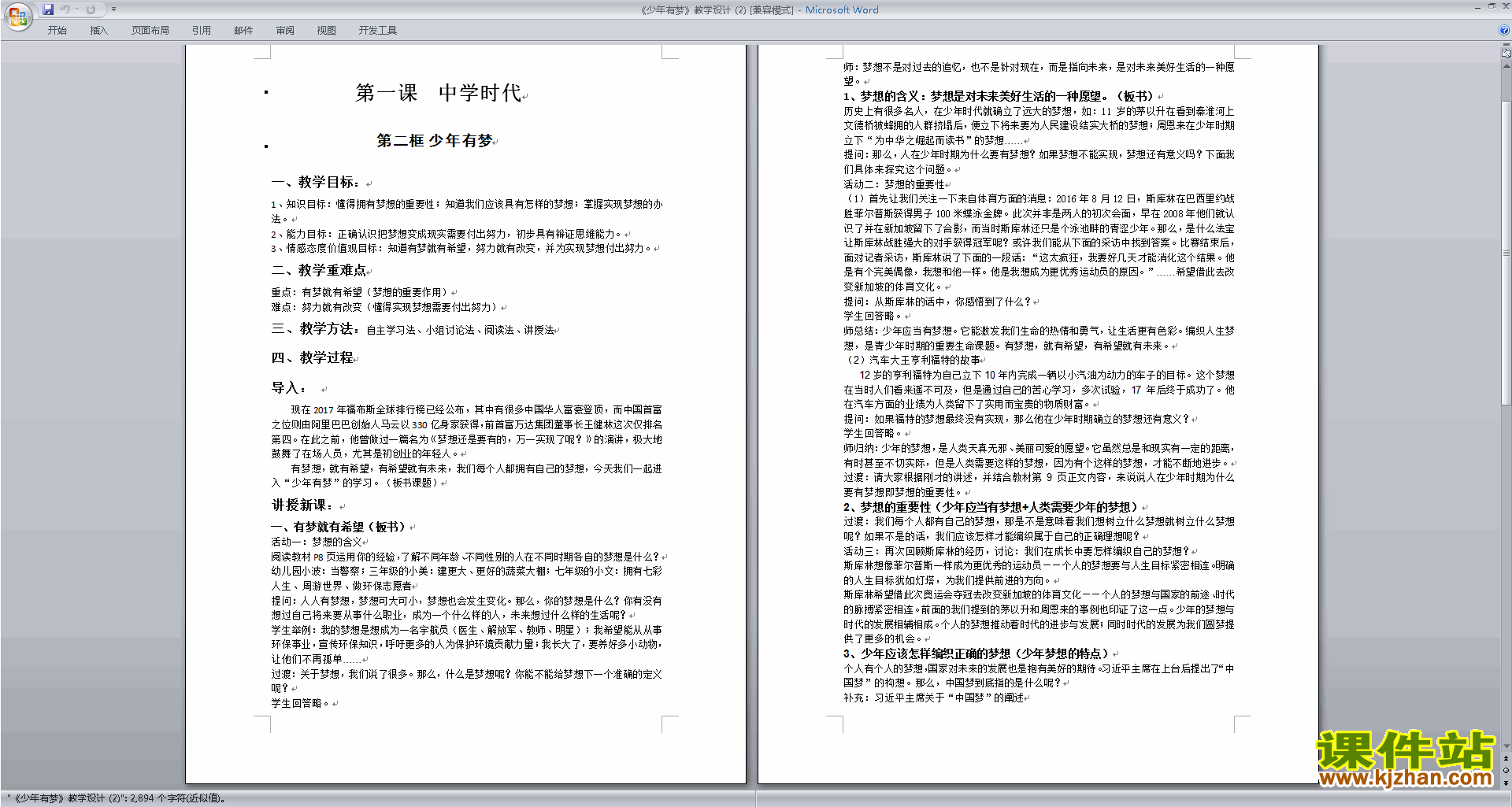Switch to the 视图 tab
This screenshot has height=807, width=1512.
coord(327,31)
